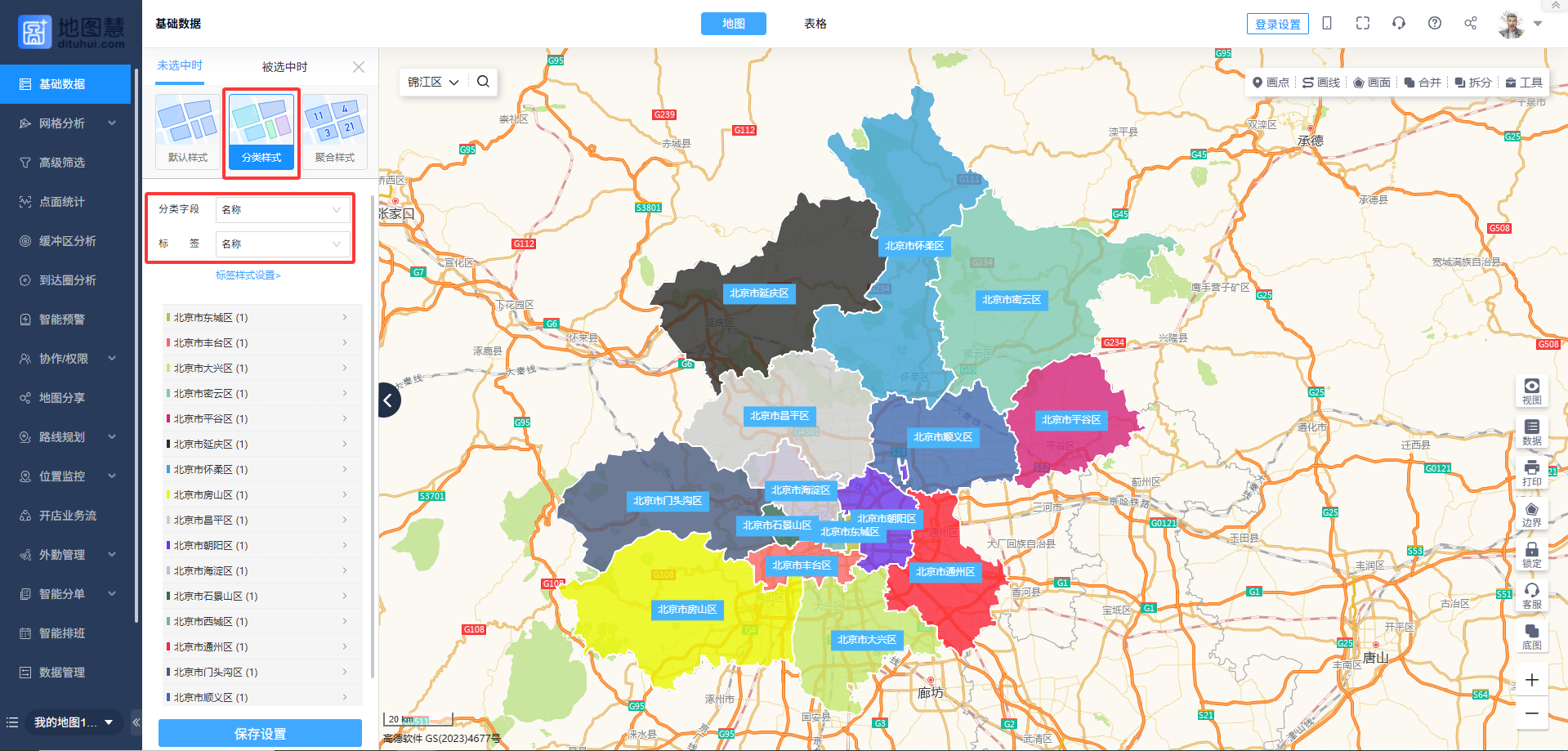This screenshot has width=1568, height=751.
Task: Click the 打印 print icon
Action: pos(1531,472)
